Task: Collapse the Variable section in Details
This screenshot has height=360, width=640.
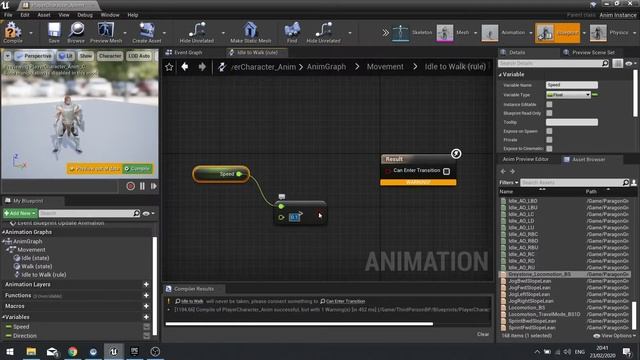Action: (x=500, y=75)
